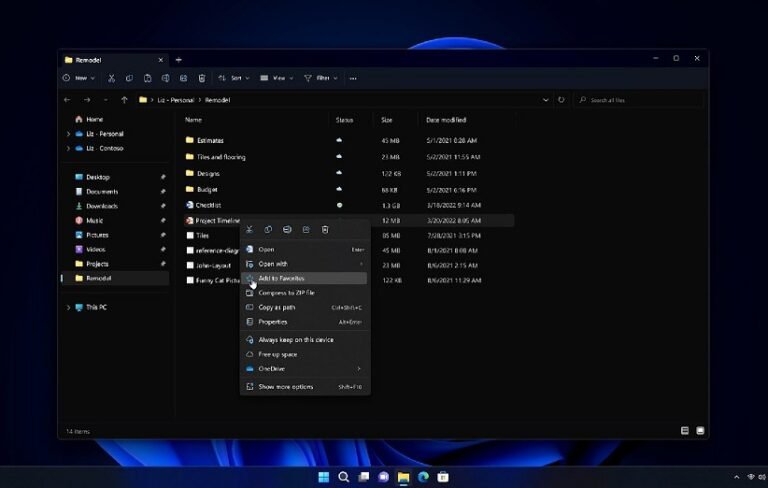Expand the This PC tree node

pyautogui.click(x=68, y=307)
